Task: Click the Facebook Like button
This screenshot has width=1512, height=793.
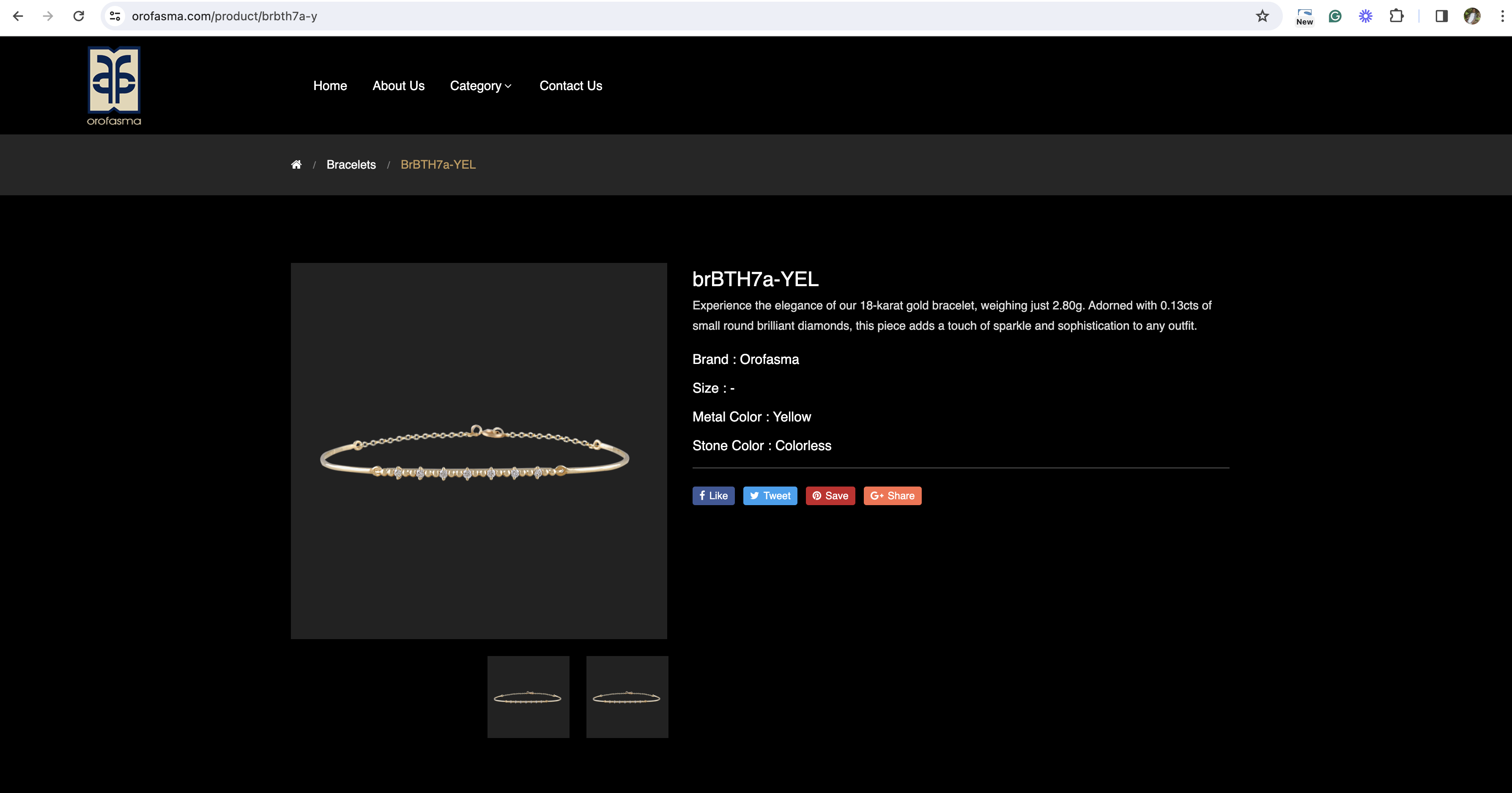Action: point(713,495)
